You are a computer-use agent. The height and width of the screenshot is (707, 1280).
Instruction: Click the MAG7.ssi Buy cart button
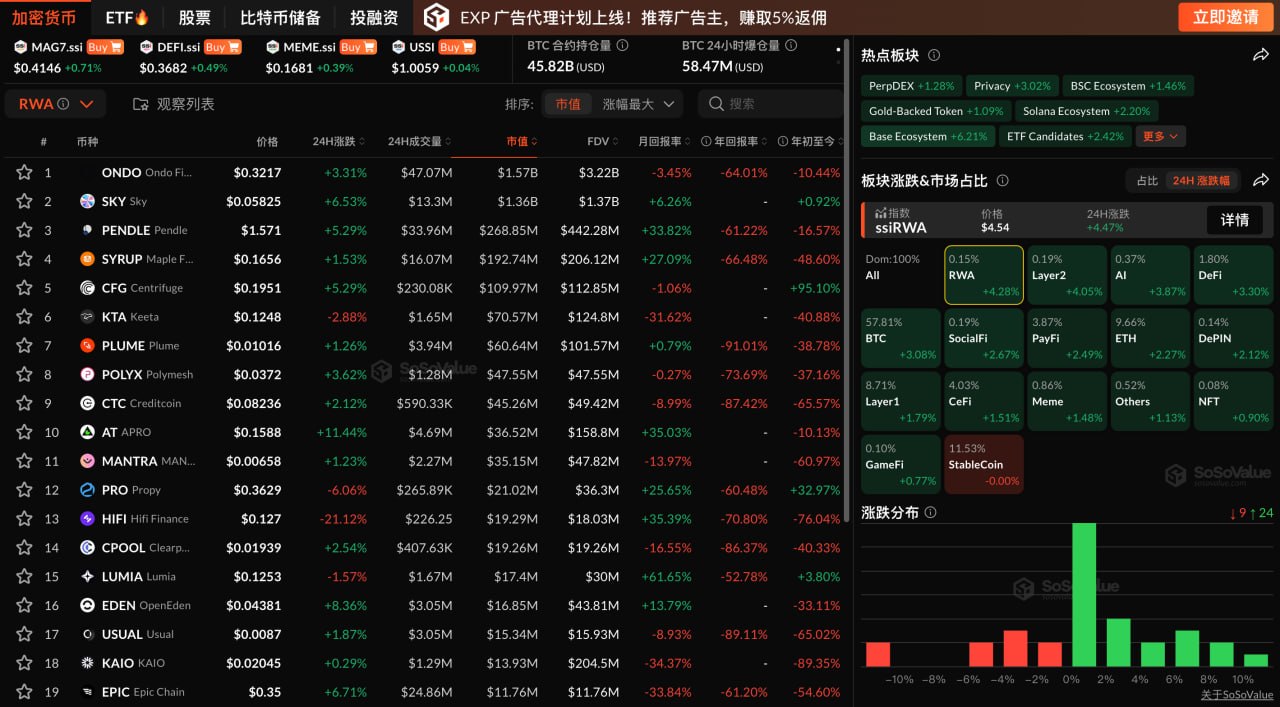click(104, 47)
